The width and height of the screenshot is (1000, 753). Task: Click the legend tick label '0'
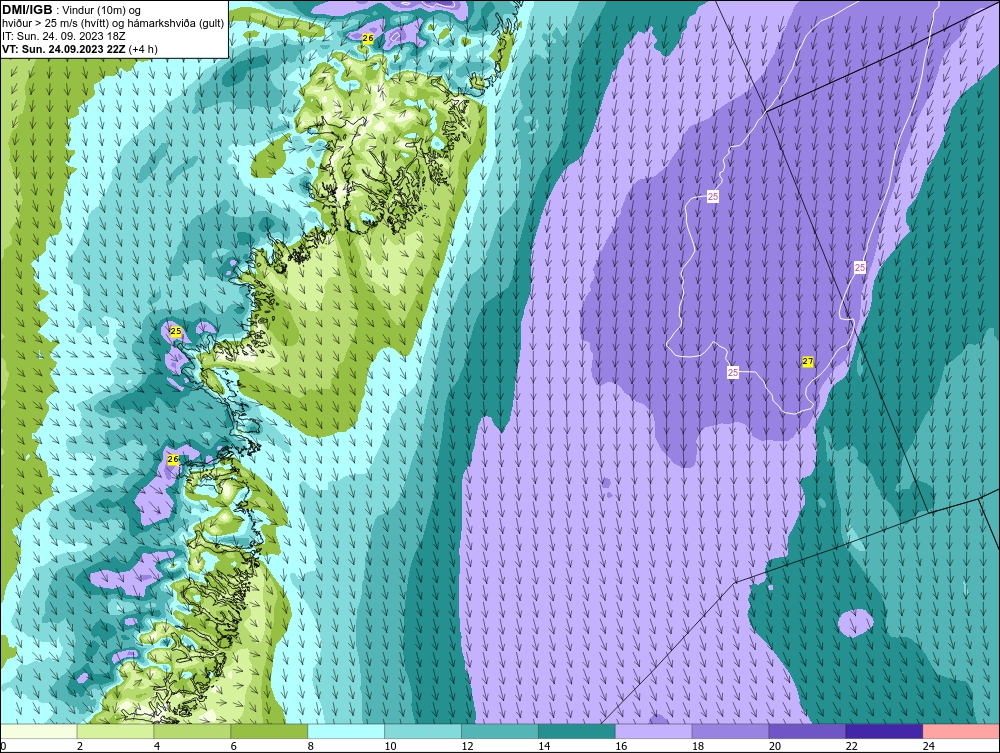pyautogui.click(x=3, y=746)
